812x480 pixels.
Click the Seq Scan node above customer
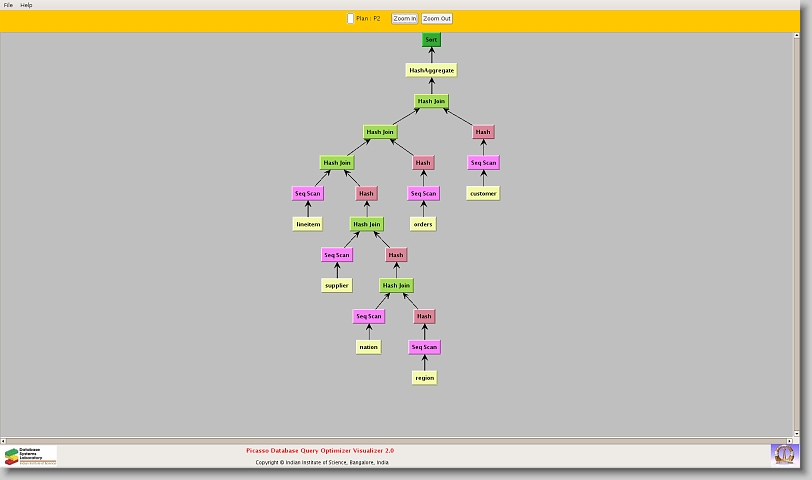coord(483,163)
